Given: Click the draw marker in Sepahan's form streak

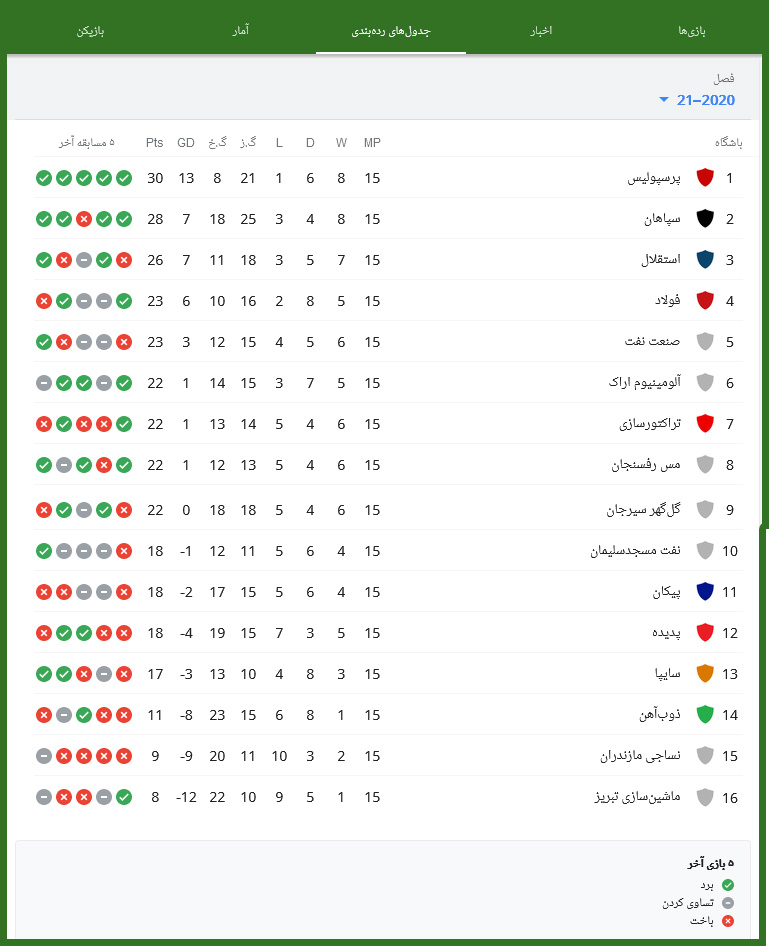Looking at the screenshot, I should click(84, 219).
